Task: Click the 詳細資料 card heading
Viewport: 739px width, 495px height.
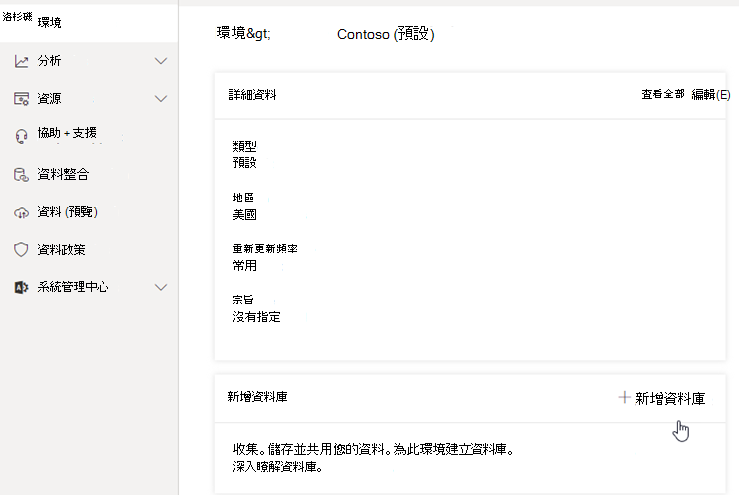Action: (252, 95)
